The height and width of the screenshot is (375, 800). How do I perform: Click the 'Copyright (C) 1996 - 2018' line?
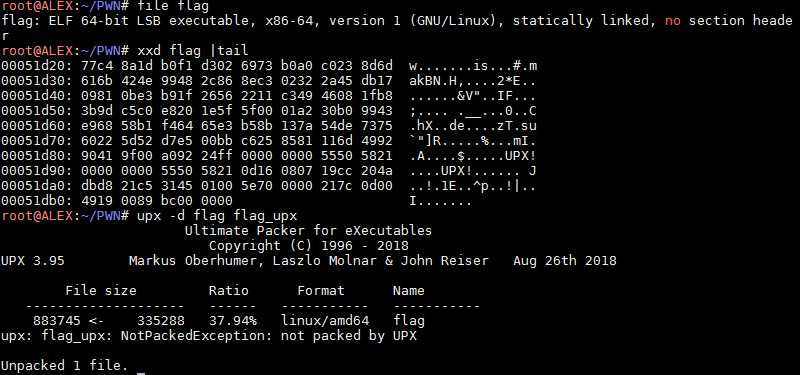(x=308, y=245)
